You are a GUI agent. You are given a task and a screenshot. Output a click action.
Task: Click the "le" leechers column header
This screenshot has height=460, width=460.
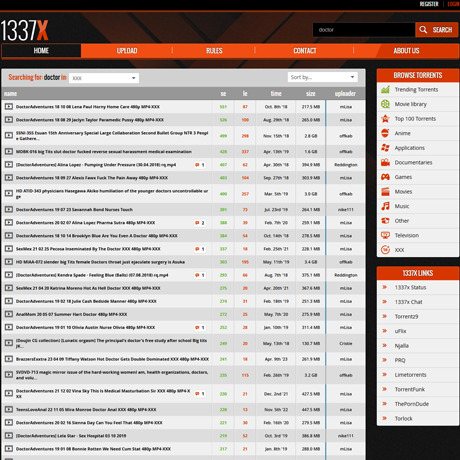coord(245,94)
